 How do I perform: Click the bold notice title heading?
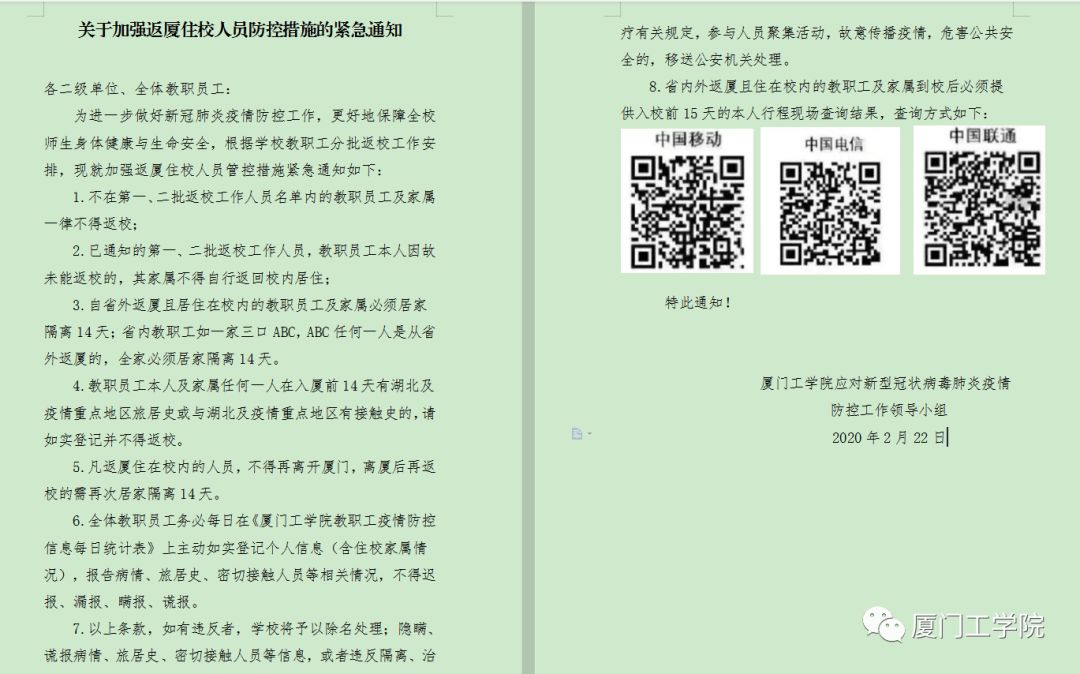click(x=240, y=30)
